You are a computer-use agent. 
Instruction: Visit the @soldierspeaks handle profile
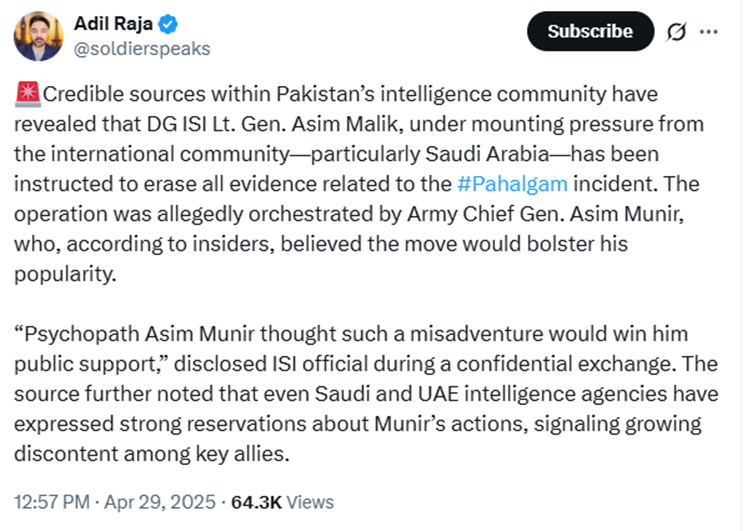tap(142, 49)
